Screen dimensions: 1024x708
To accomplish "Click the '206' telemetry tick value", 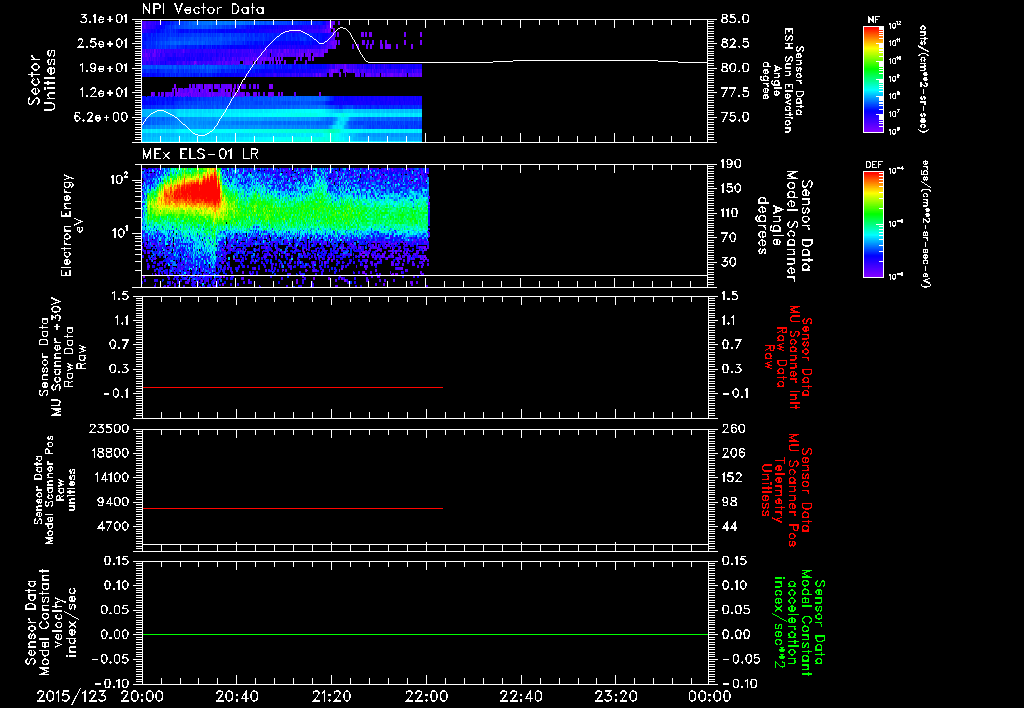I will coord(731,453).
